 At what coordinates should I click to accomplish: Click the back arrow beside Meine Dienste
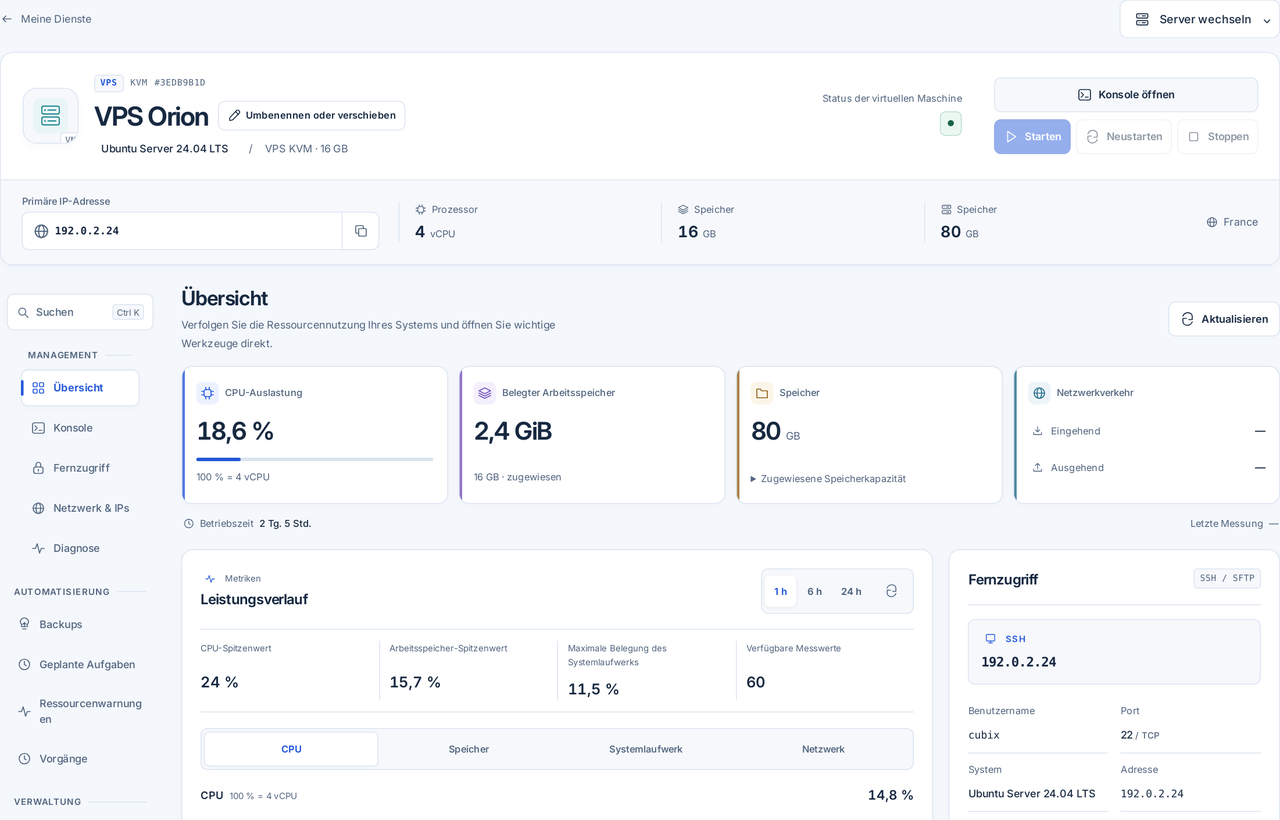coord(7,19)
